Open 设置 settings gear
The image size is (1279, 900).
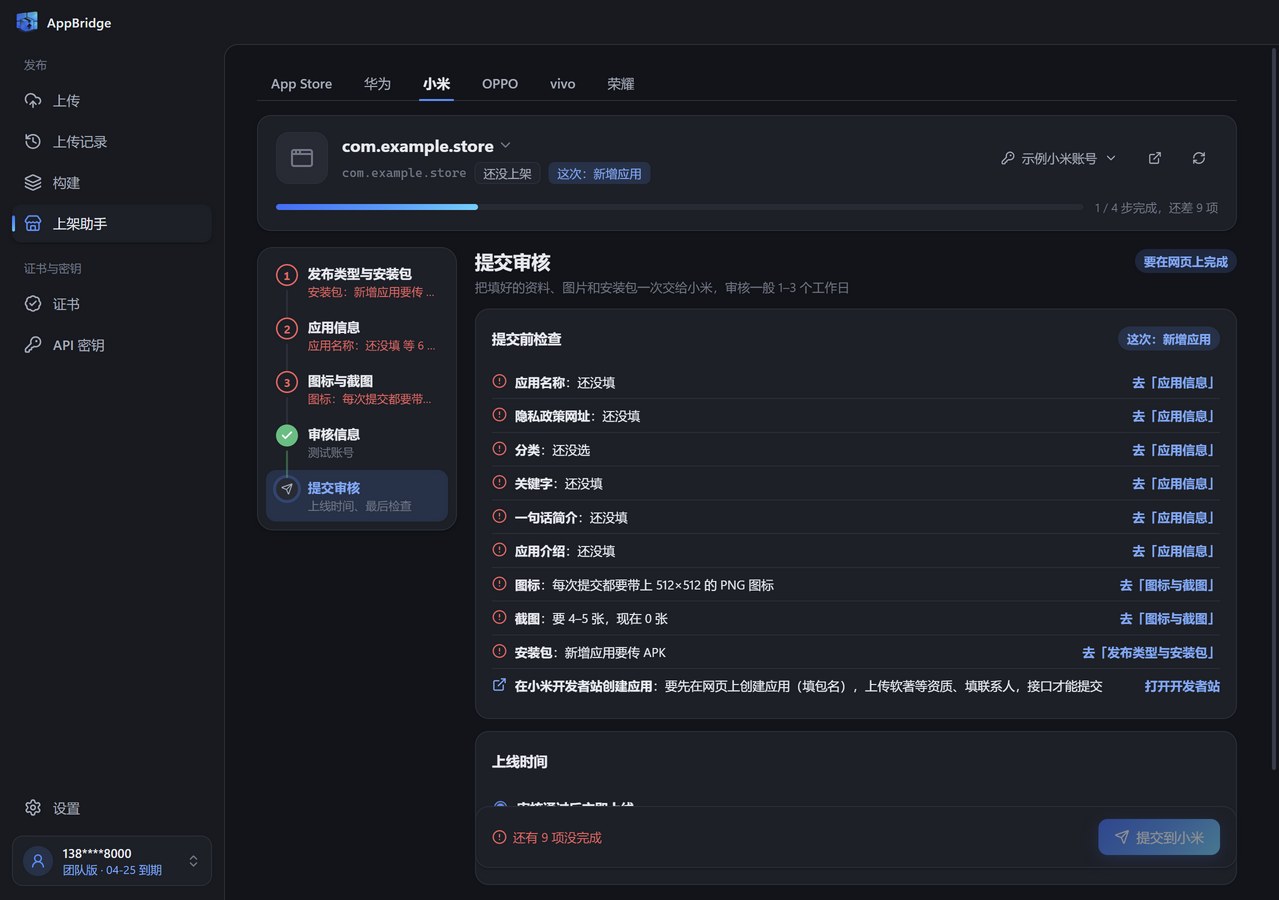33,808
